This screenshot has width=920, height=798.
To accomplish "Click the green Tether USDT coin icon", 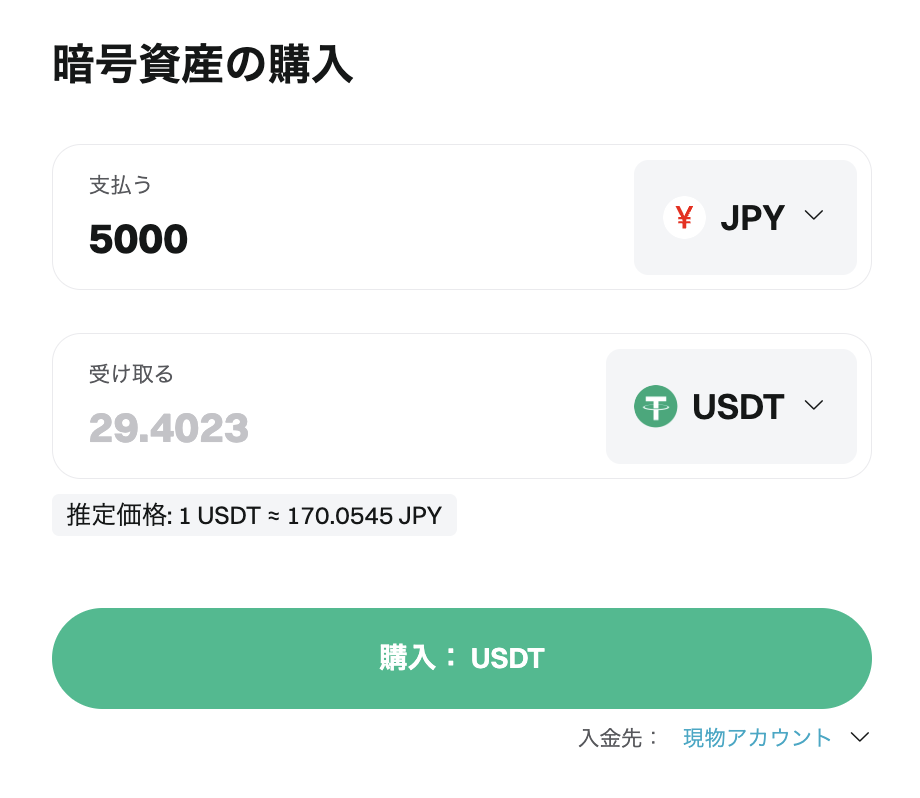I will pyautogui.click(x=655, y=406).
